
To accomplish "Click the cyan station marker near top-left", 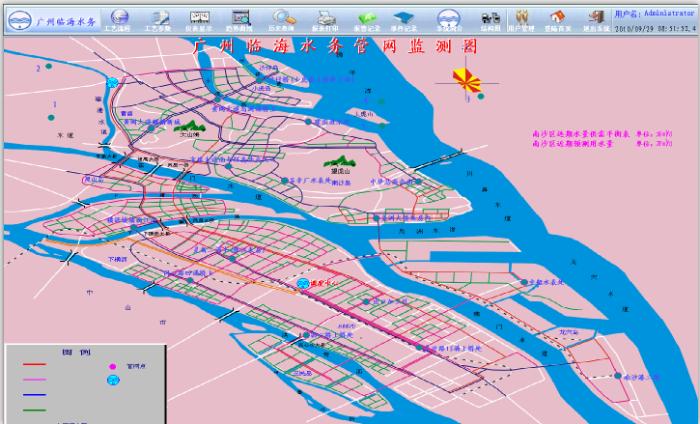I will (114, 81).
